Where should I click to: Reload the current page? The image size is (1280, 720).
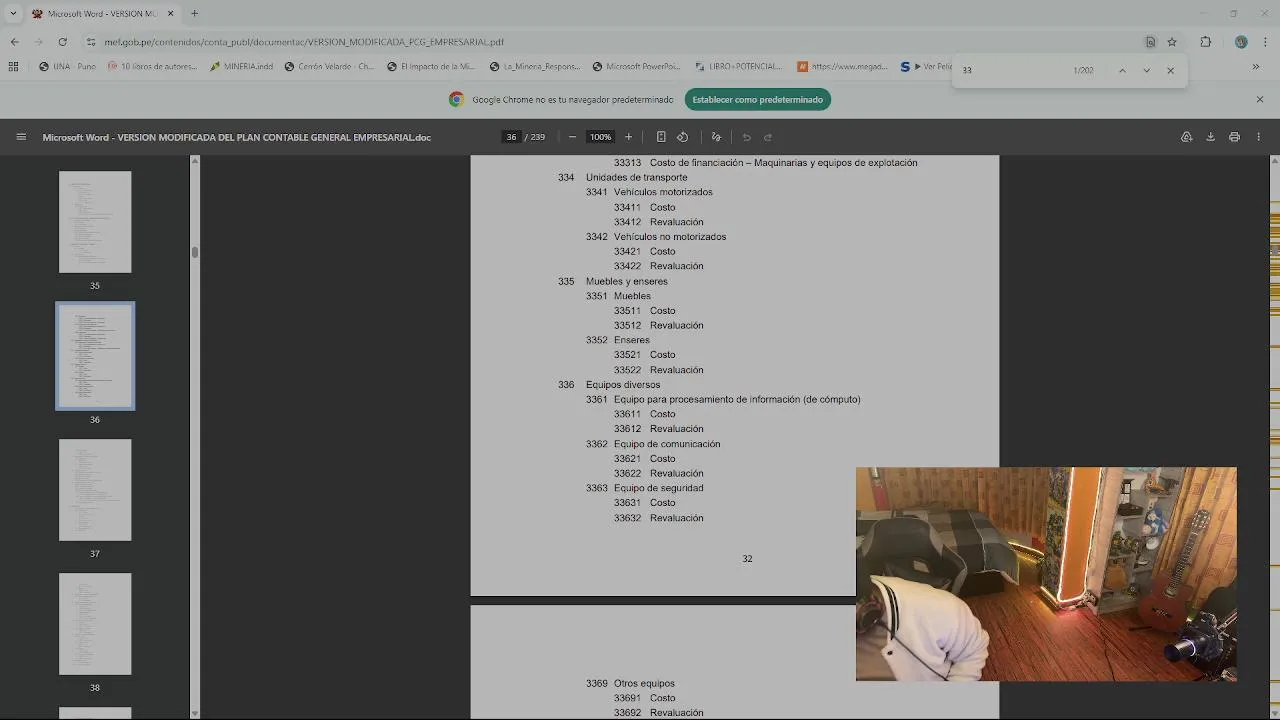[x=62, y=42]
